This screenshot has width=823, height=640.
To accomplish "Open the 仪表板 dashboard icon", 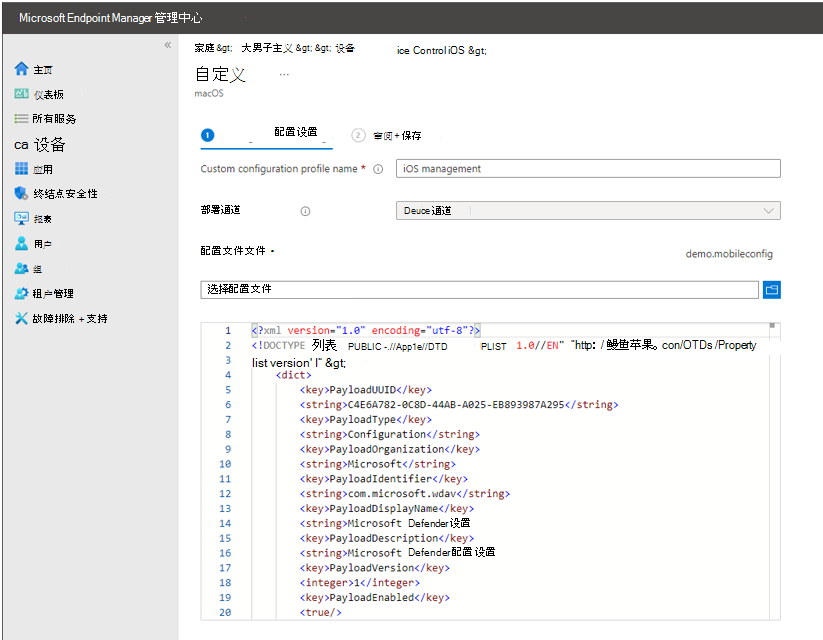I will [x=21, y=94].
